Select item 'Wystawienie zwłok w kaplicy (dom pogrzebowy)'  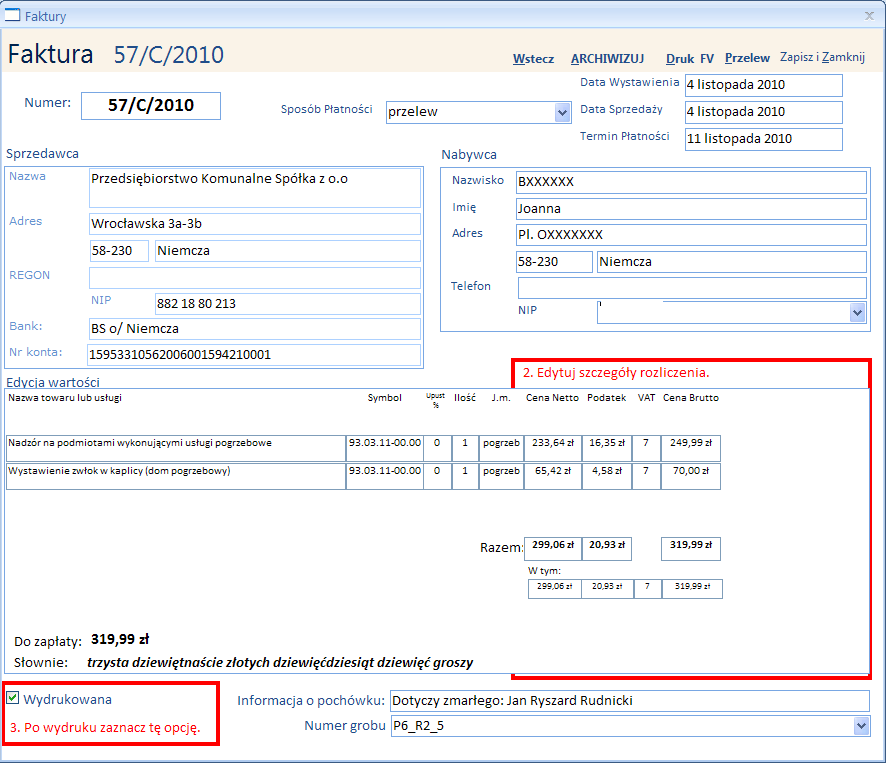176,476
